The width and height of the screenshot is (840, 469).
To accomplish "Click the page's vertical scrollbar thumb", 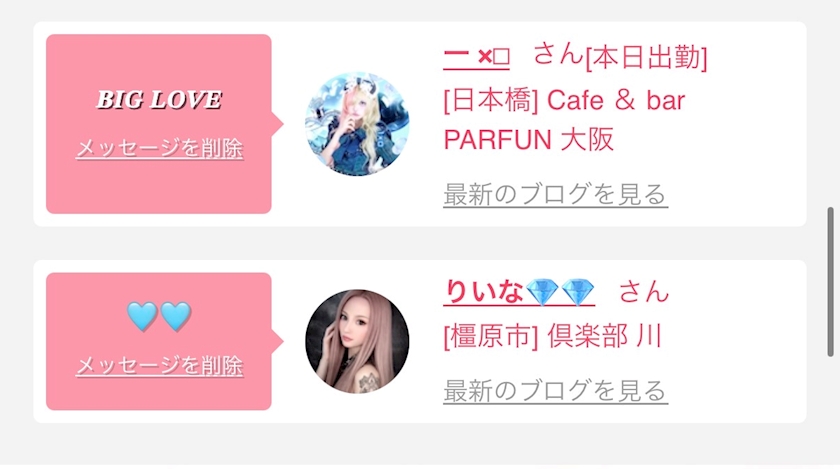I will click(830, 281).
